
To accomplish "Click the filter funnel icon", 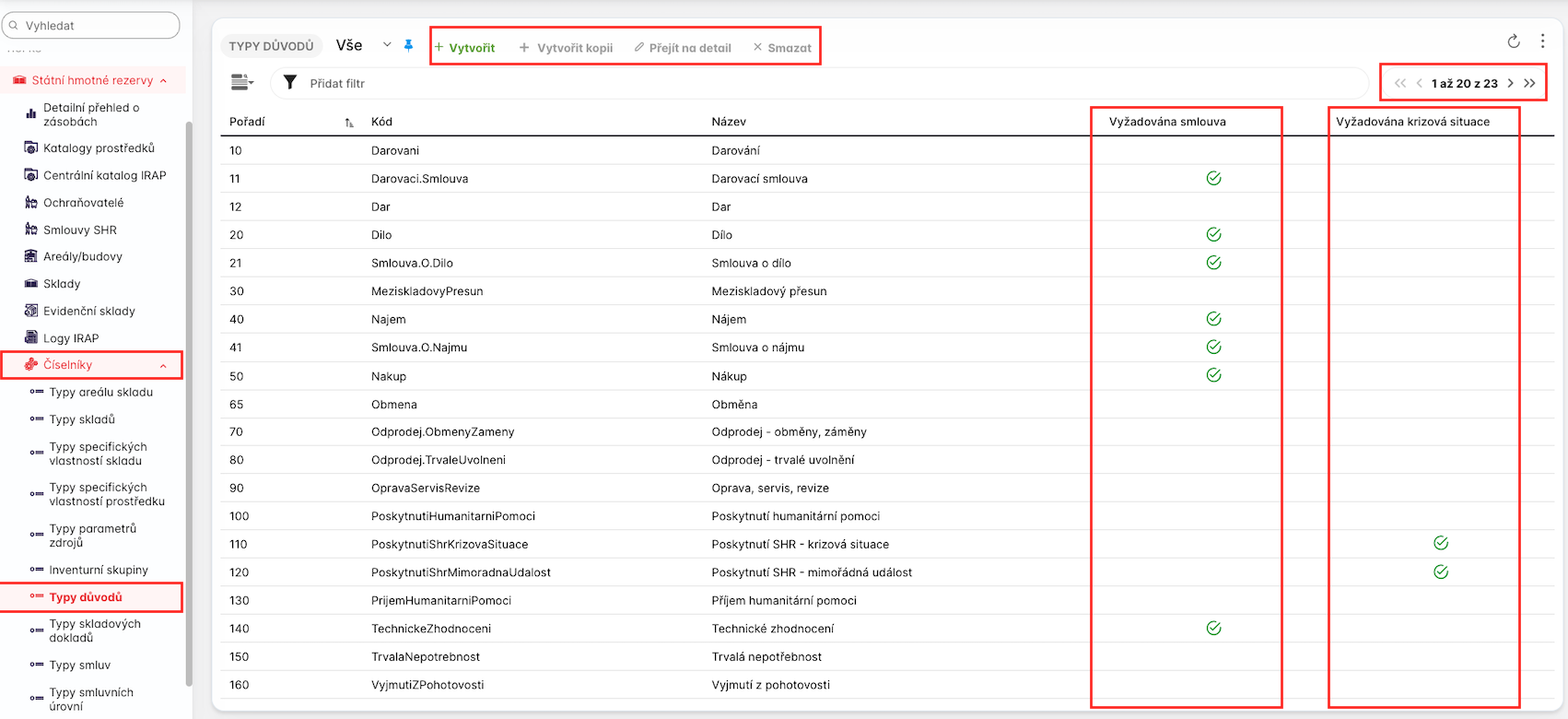I will [290, 83].
